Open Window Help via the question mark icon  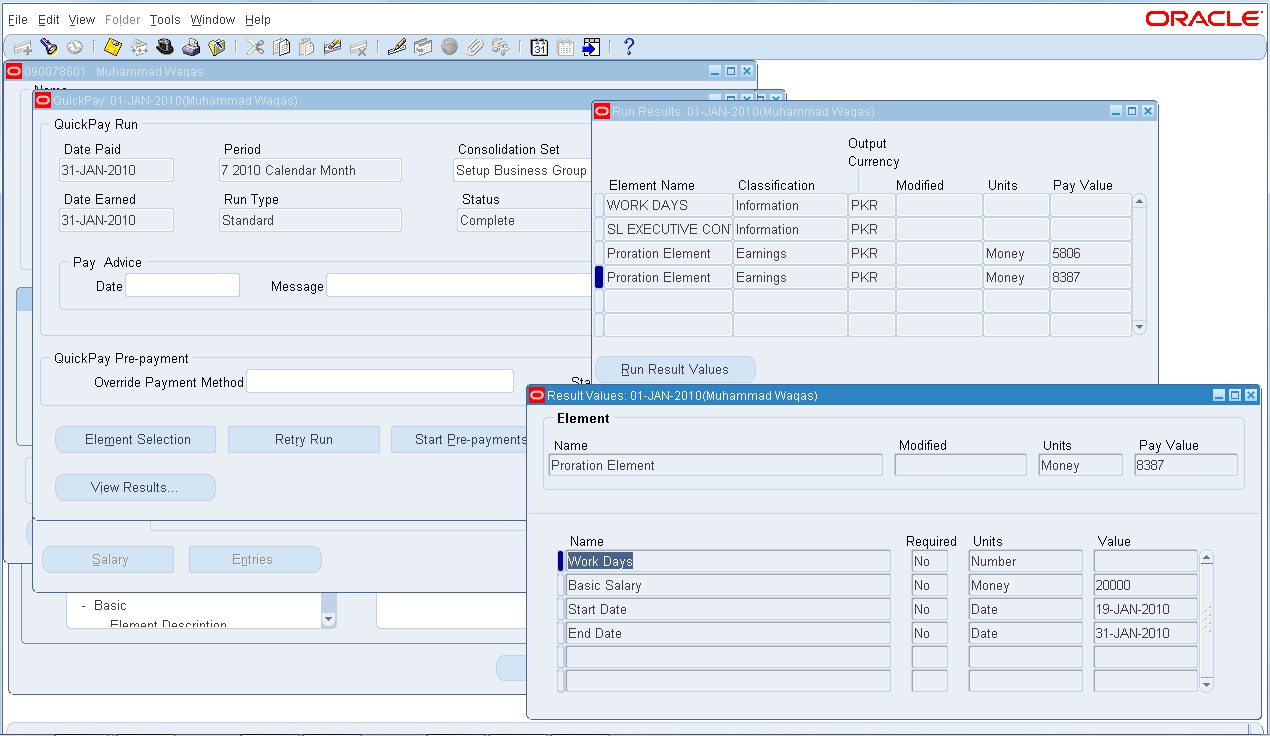629,46
